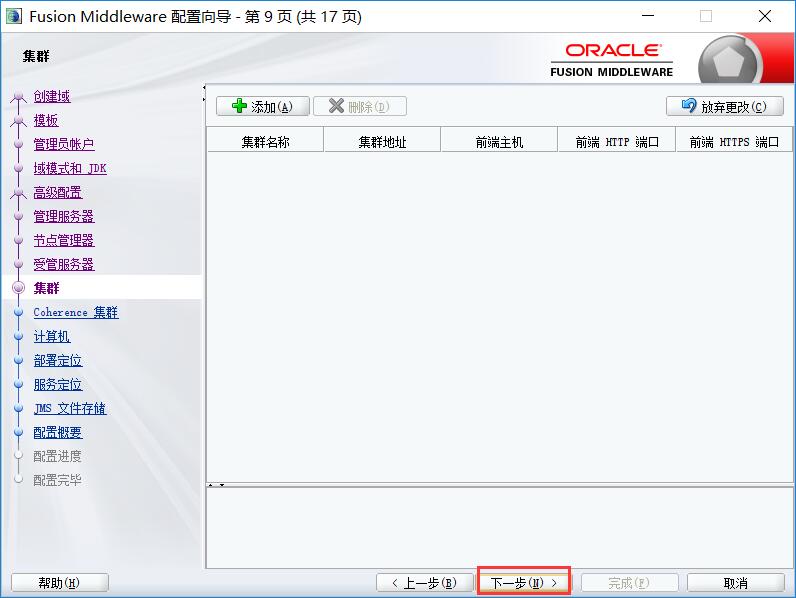
Task: Close the configuration wizard window
Action: pyautogui.click(x=765, y=16)
